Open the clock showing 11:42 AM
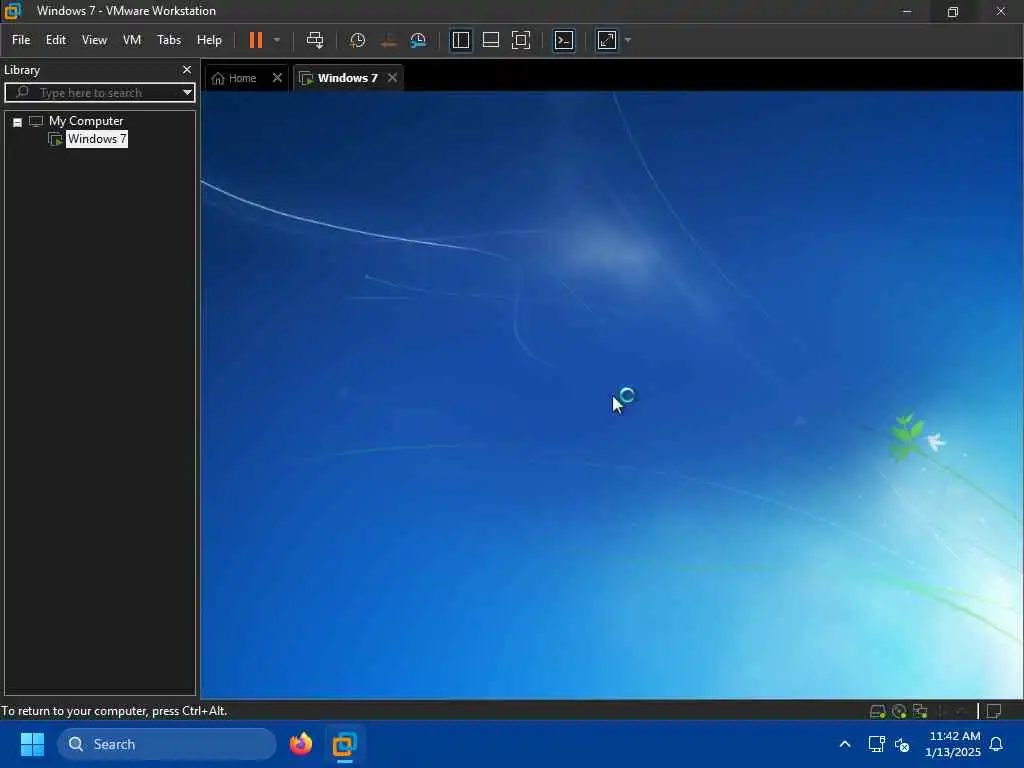The width and height of the screenshot is (1024, 768). click(953, 744)
